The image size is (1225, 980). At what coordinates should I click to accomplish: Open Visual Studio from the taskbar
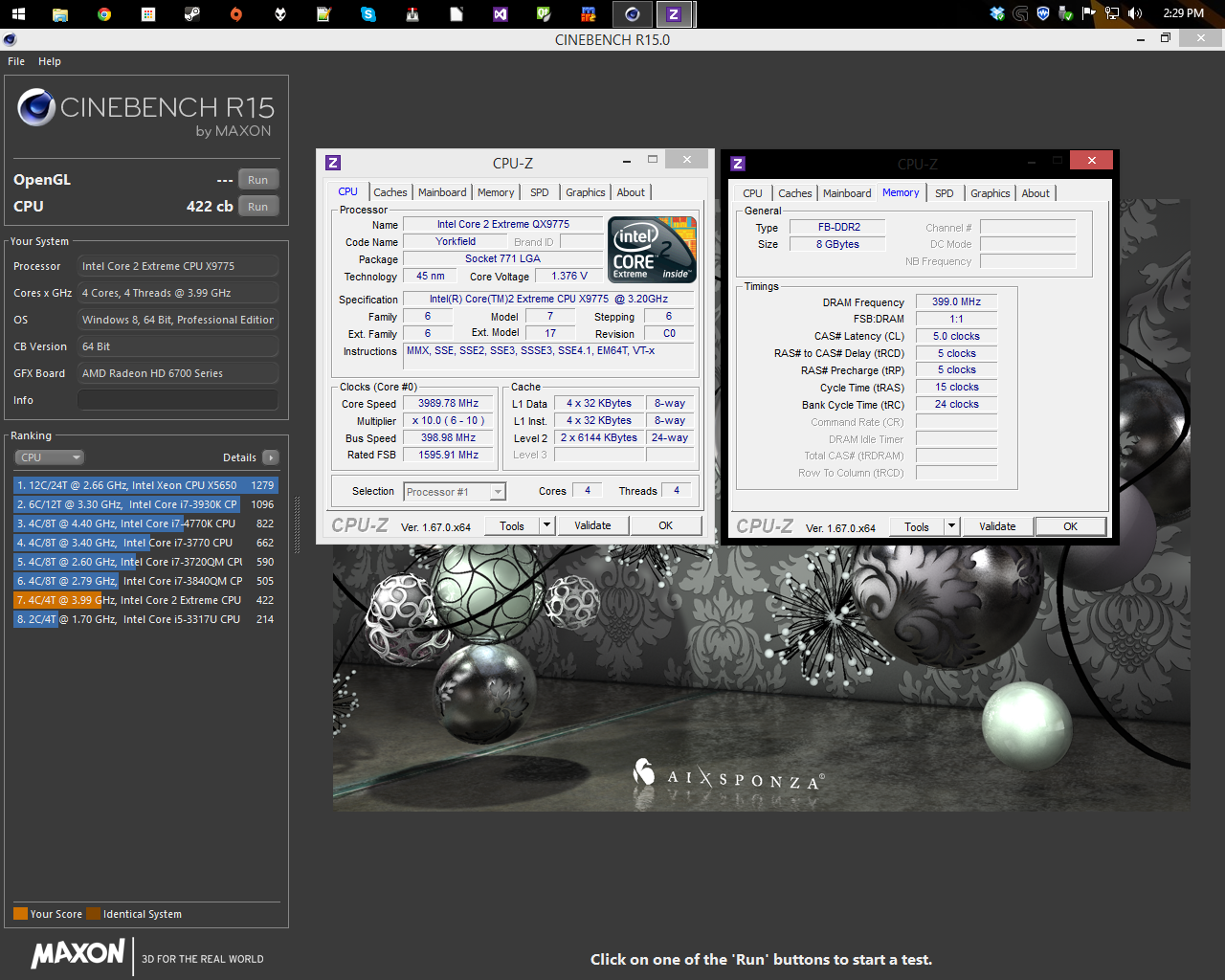coord(501,13)
